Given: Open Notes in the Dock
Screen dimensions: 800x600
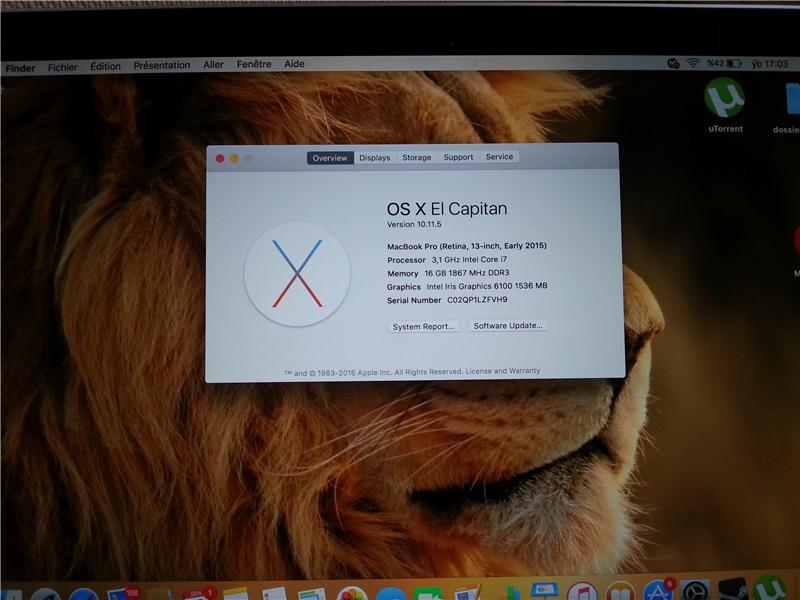Looking at the screenshot, I should point(235,593).
